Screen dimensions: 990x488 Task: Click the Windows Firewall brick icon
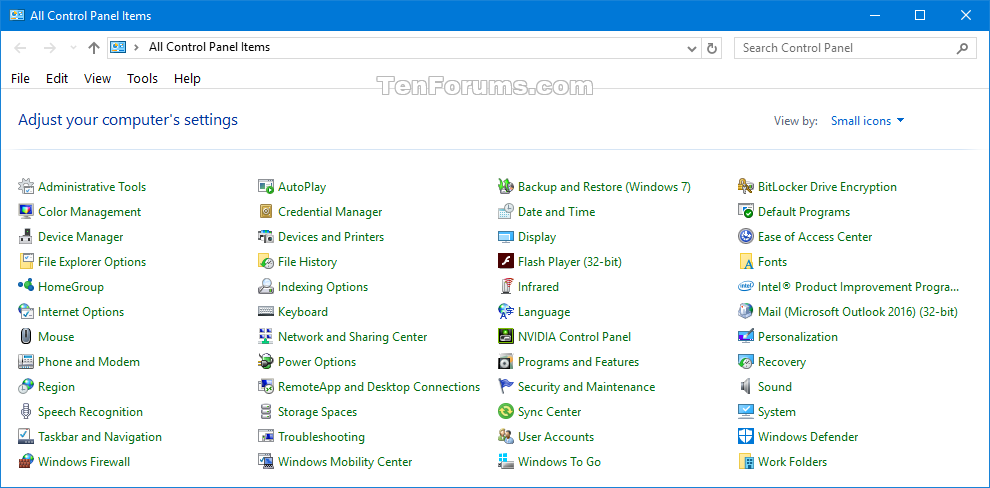tap(26, 461)
